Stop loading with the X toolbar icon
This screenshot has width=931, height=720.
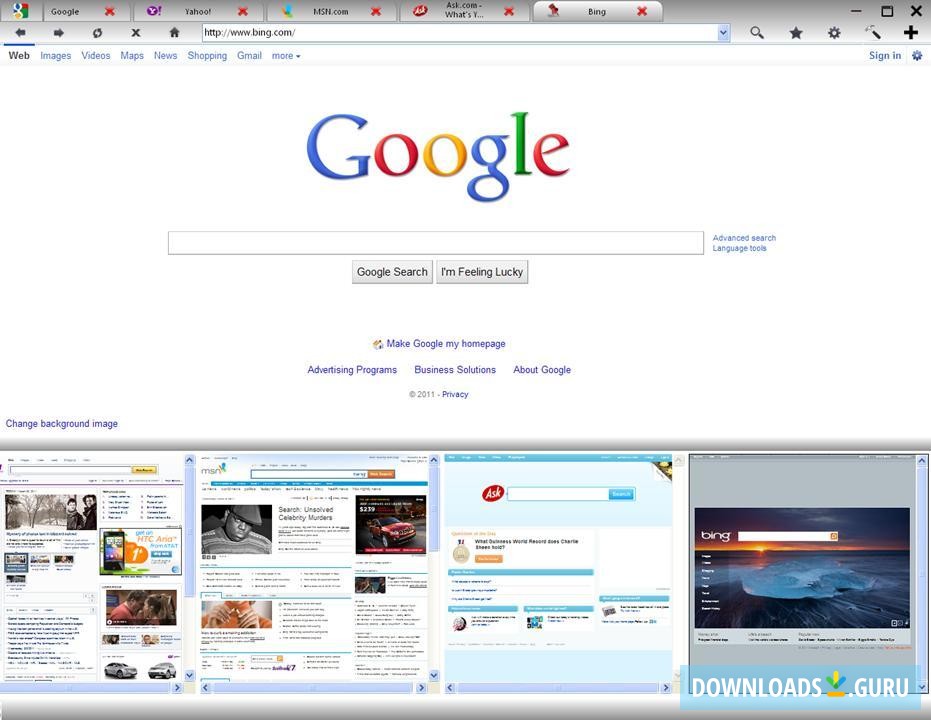coord(136,33)
